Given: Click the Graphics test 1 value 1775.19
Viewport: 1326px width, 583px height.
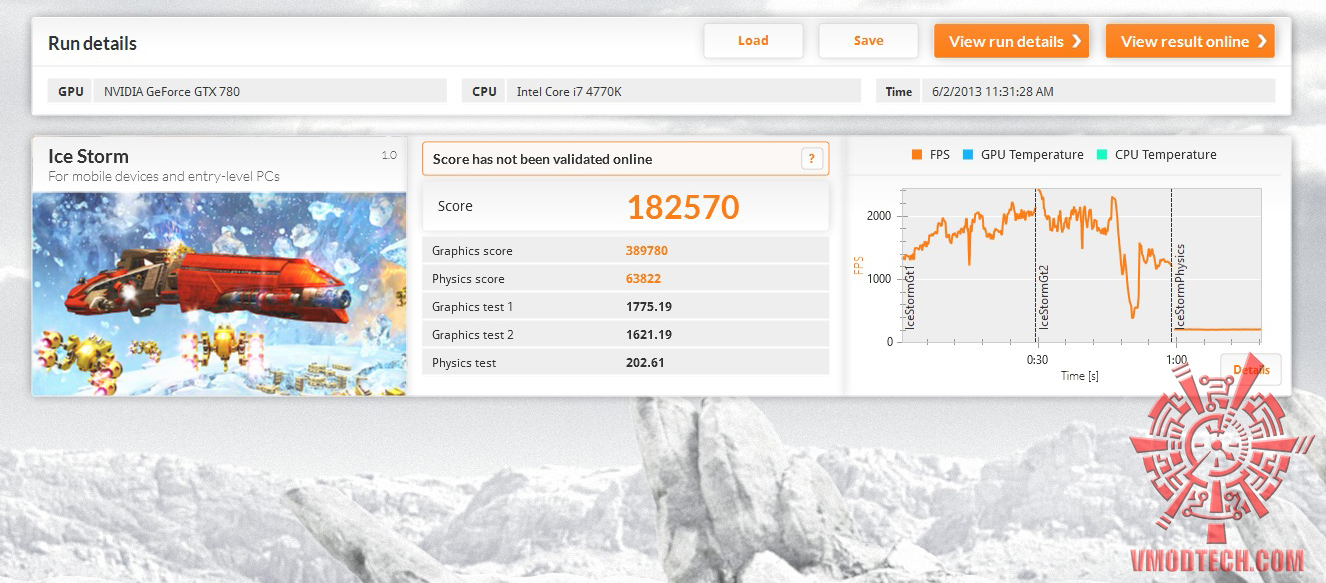Looking at the screenshot, I should click(649, 307).
